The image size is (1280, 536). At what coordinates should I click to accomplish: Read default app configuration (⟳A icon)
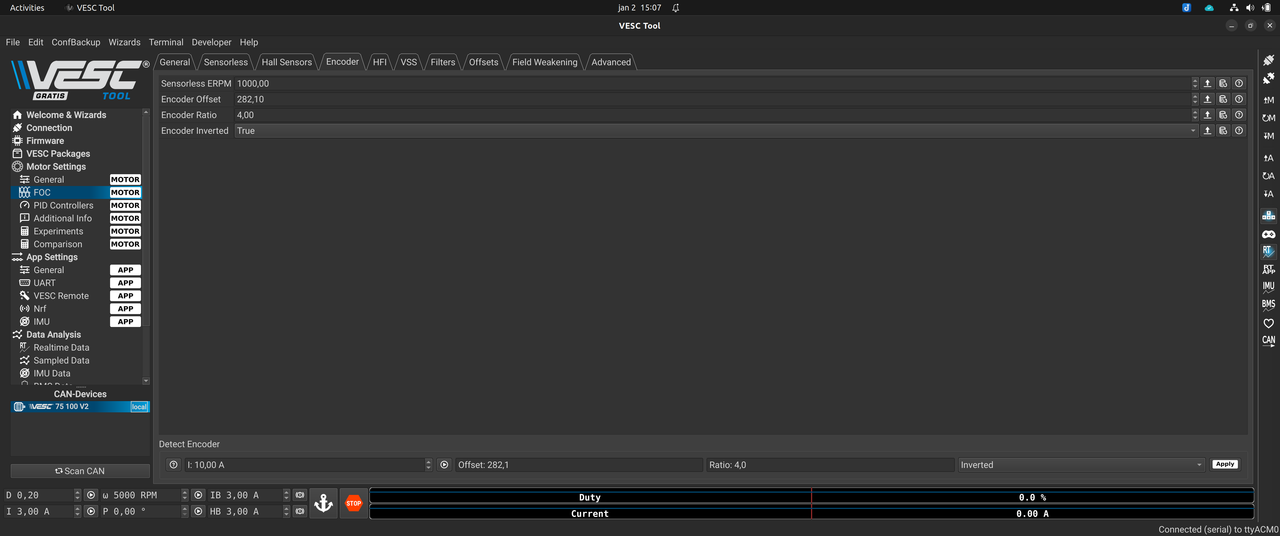[1268, 176]
